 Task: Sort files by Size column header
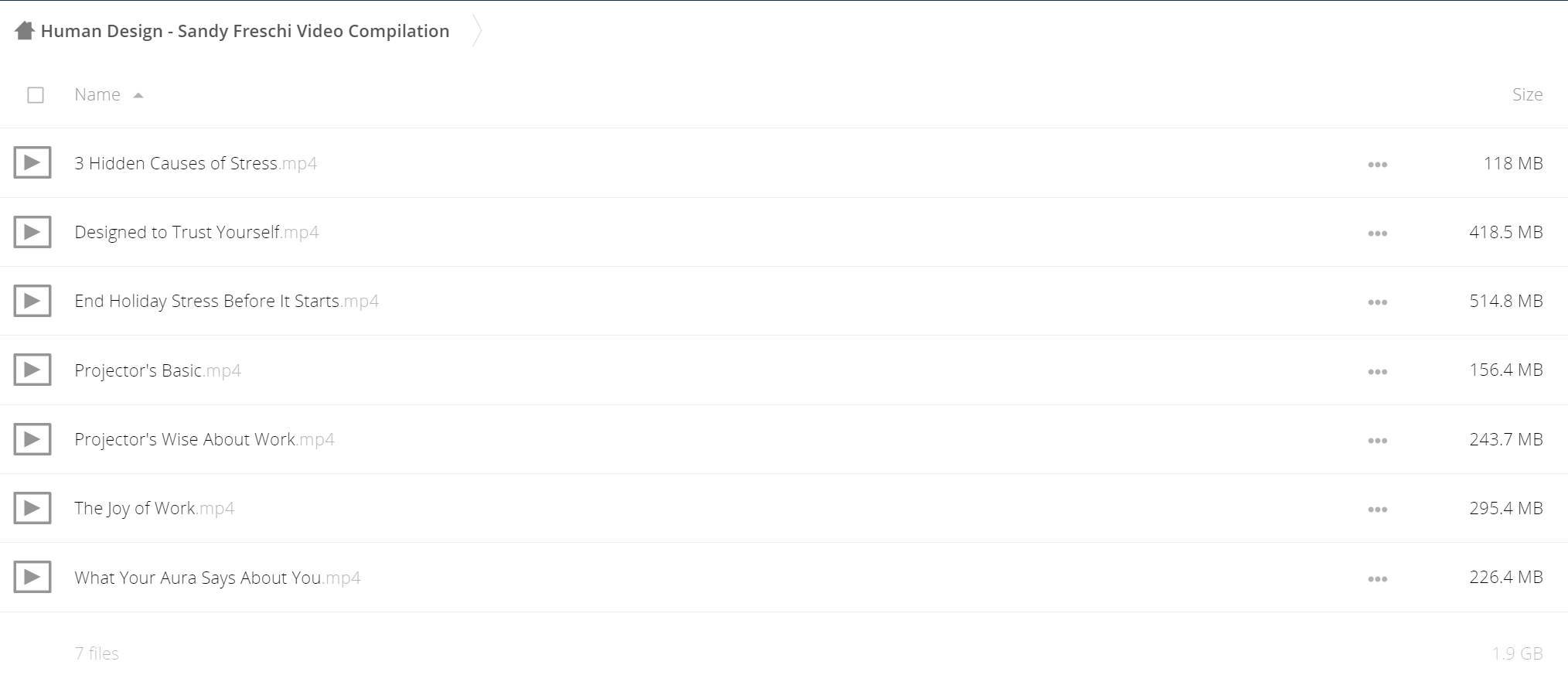coord(1527,94)
